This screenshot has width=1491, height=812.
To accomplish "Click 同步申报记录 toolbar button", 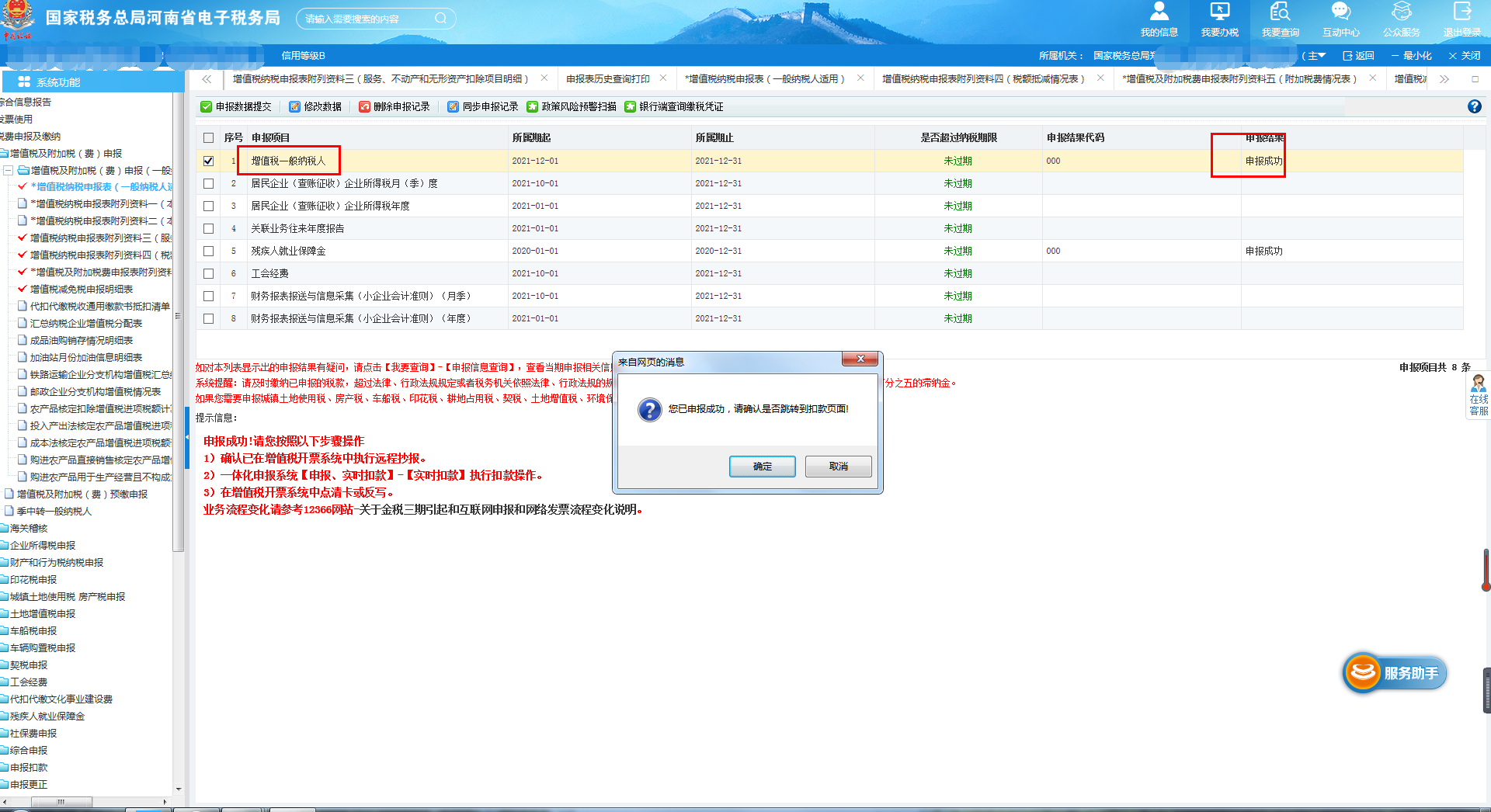I will (483, 106).
